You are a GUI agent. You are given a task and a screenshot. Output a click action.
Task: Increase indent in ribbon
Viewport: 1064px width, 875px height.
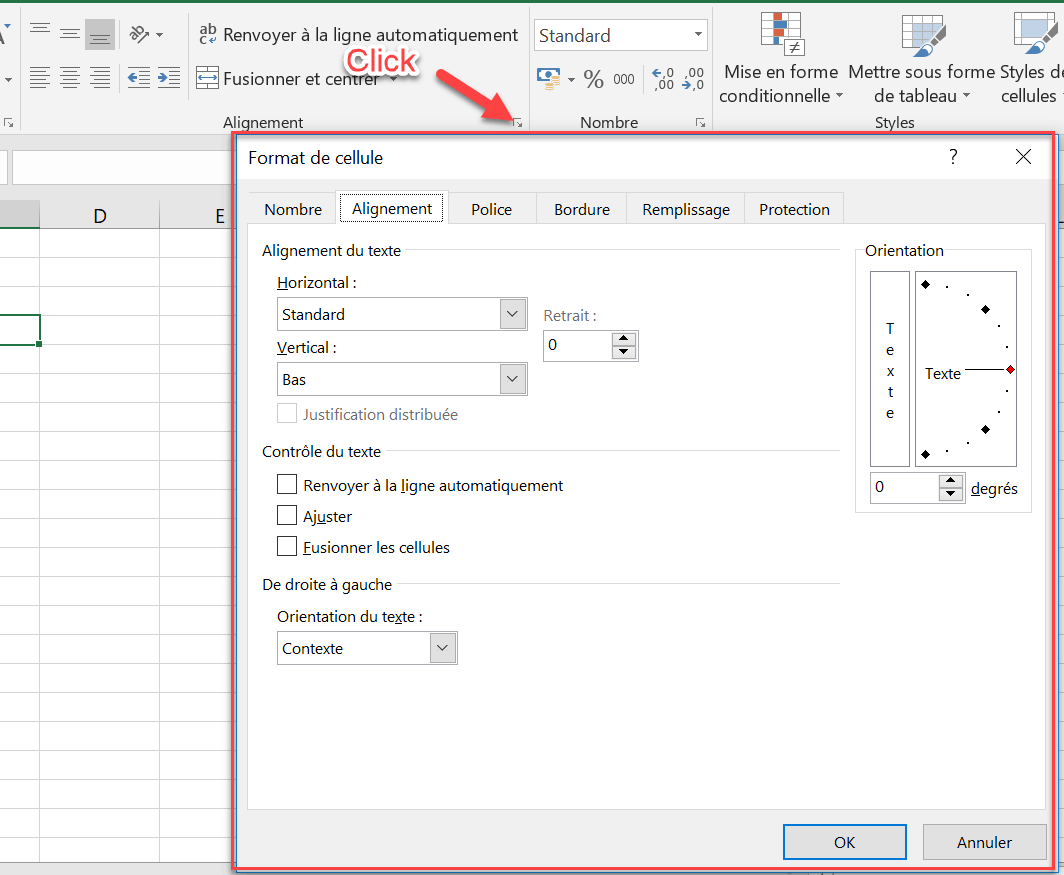[169, 78]
